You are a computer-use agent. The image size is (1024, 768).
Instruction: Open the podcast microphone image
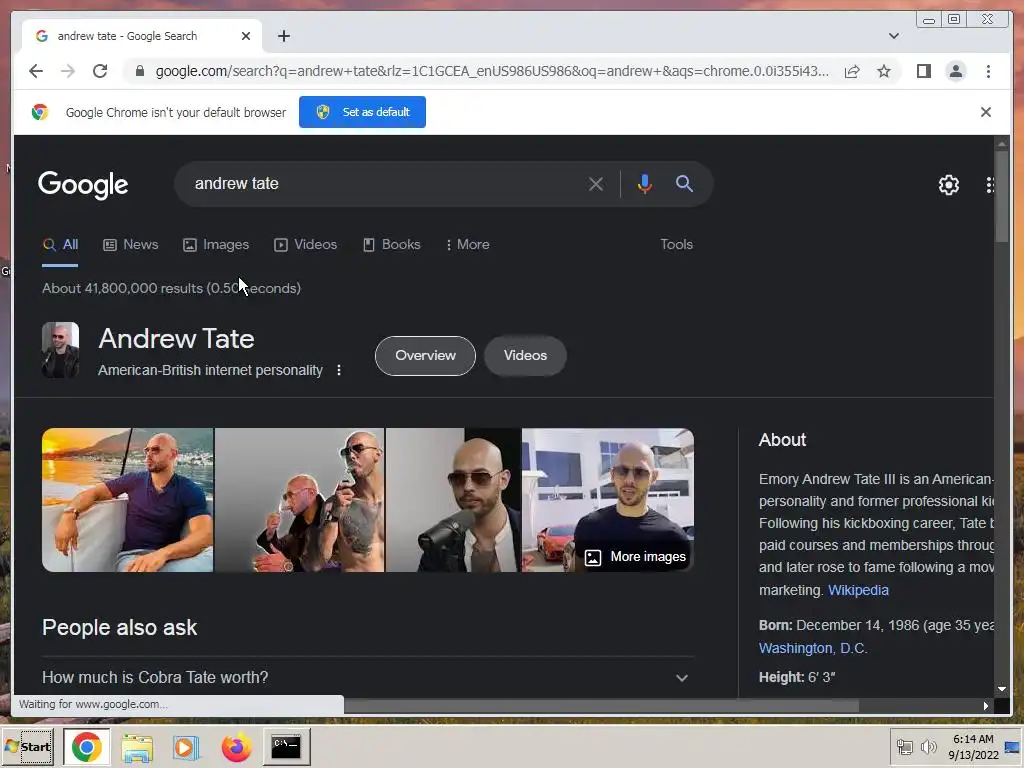[453, 500]
